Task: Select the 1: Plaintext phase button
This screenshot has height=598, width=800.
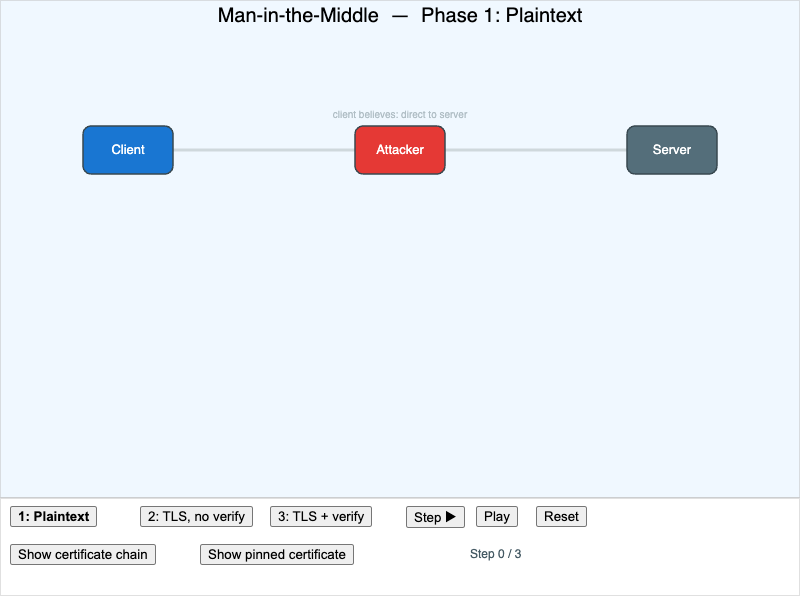Action: point(54,516)
